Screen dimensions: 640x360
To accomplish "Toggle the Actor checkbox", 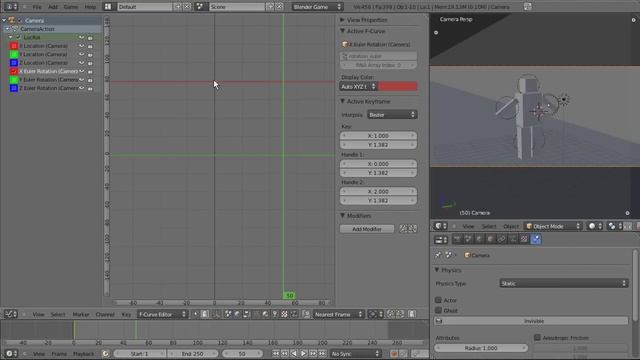I will pos(438,300).
